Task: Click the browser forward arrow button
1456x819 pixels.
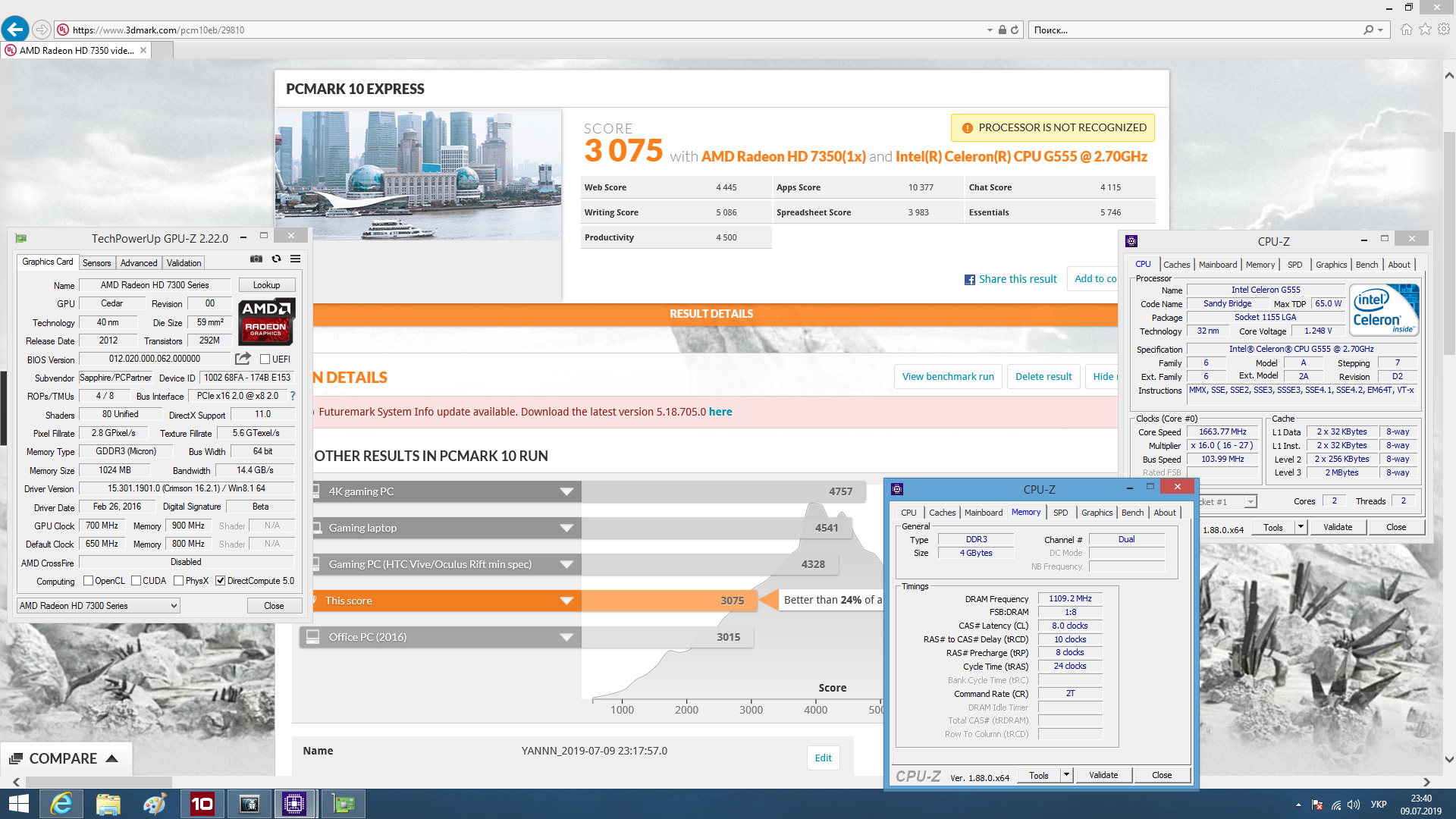Action: tap(42, 30)
